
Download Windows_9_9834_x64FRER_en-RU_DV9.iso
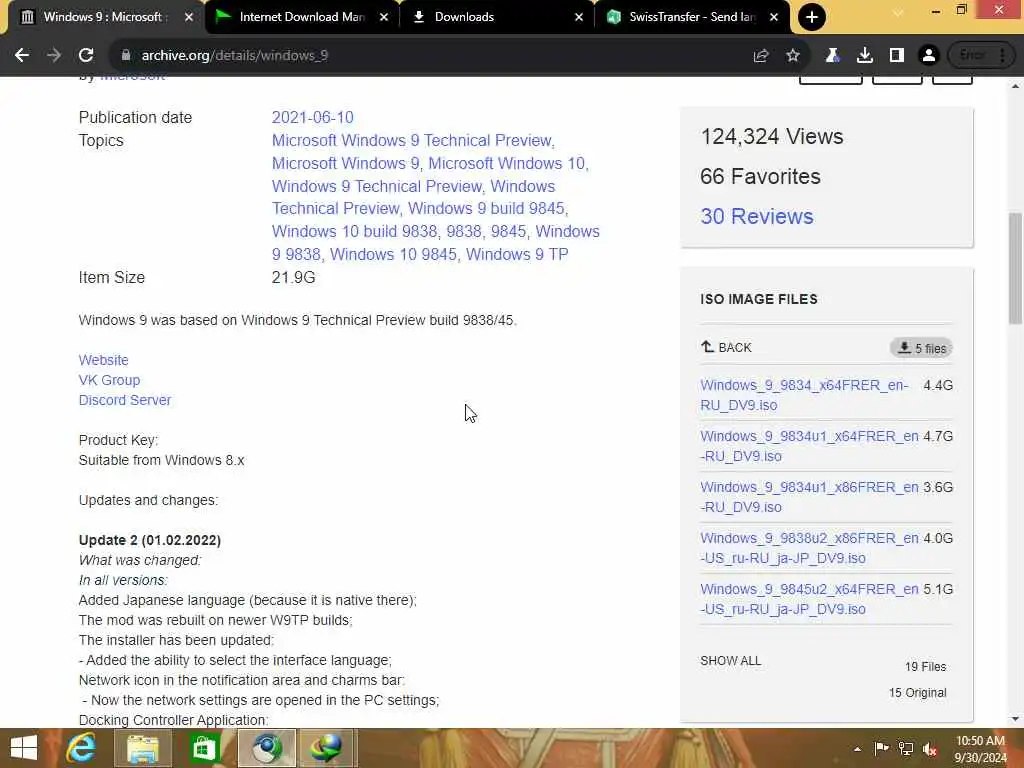(x=804, y=395)
